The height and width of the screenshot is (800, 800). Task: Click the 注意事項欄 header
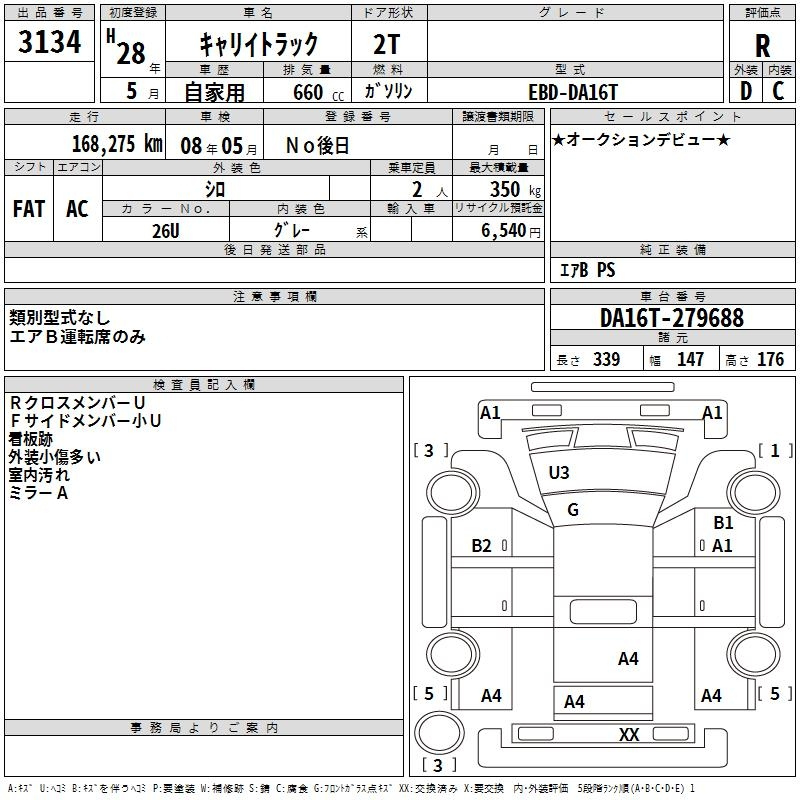(274, 296)
